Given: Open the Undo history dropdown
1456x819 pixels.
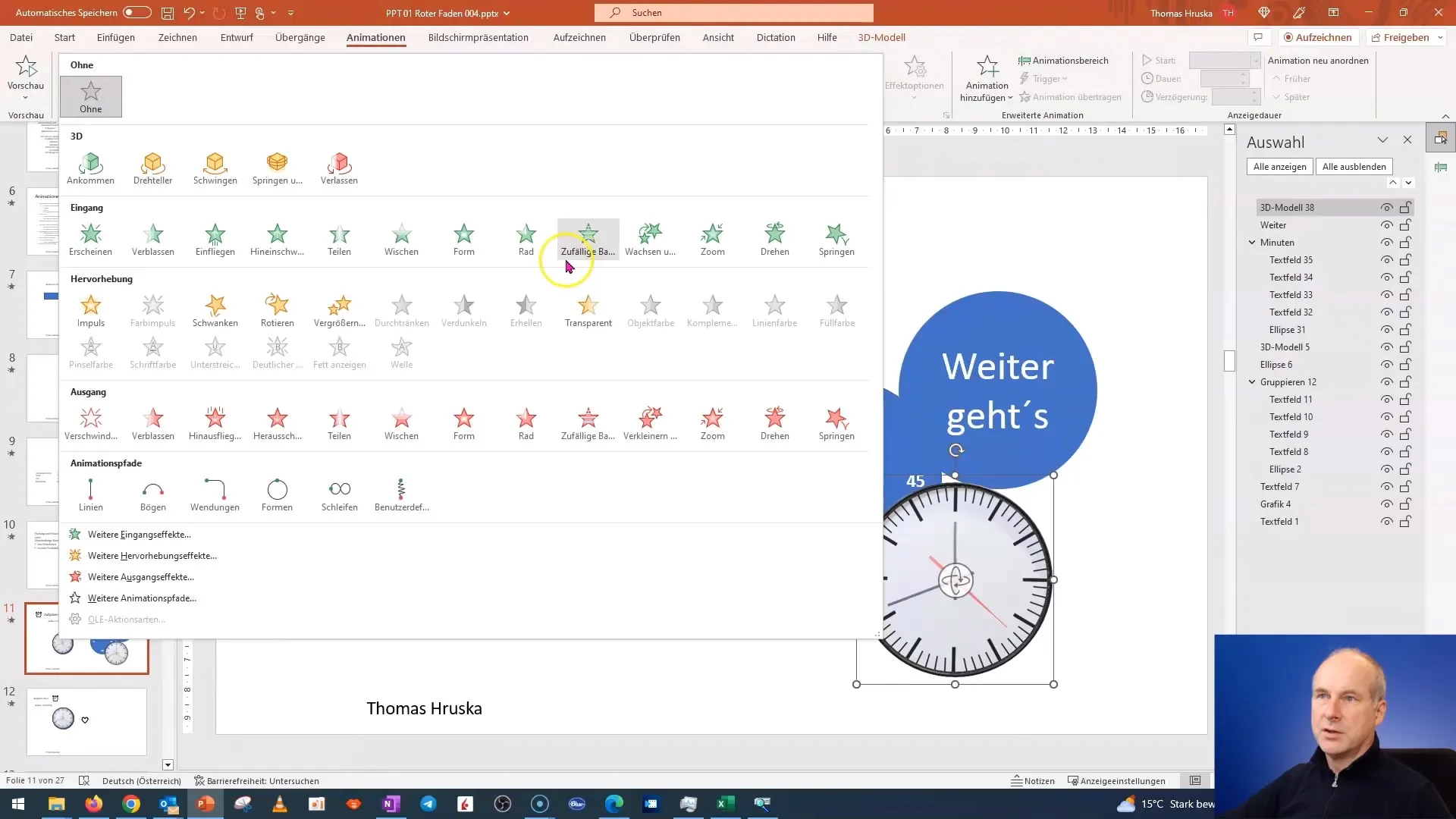Looking at the screenshot, I should 202,13.
